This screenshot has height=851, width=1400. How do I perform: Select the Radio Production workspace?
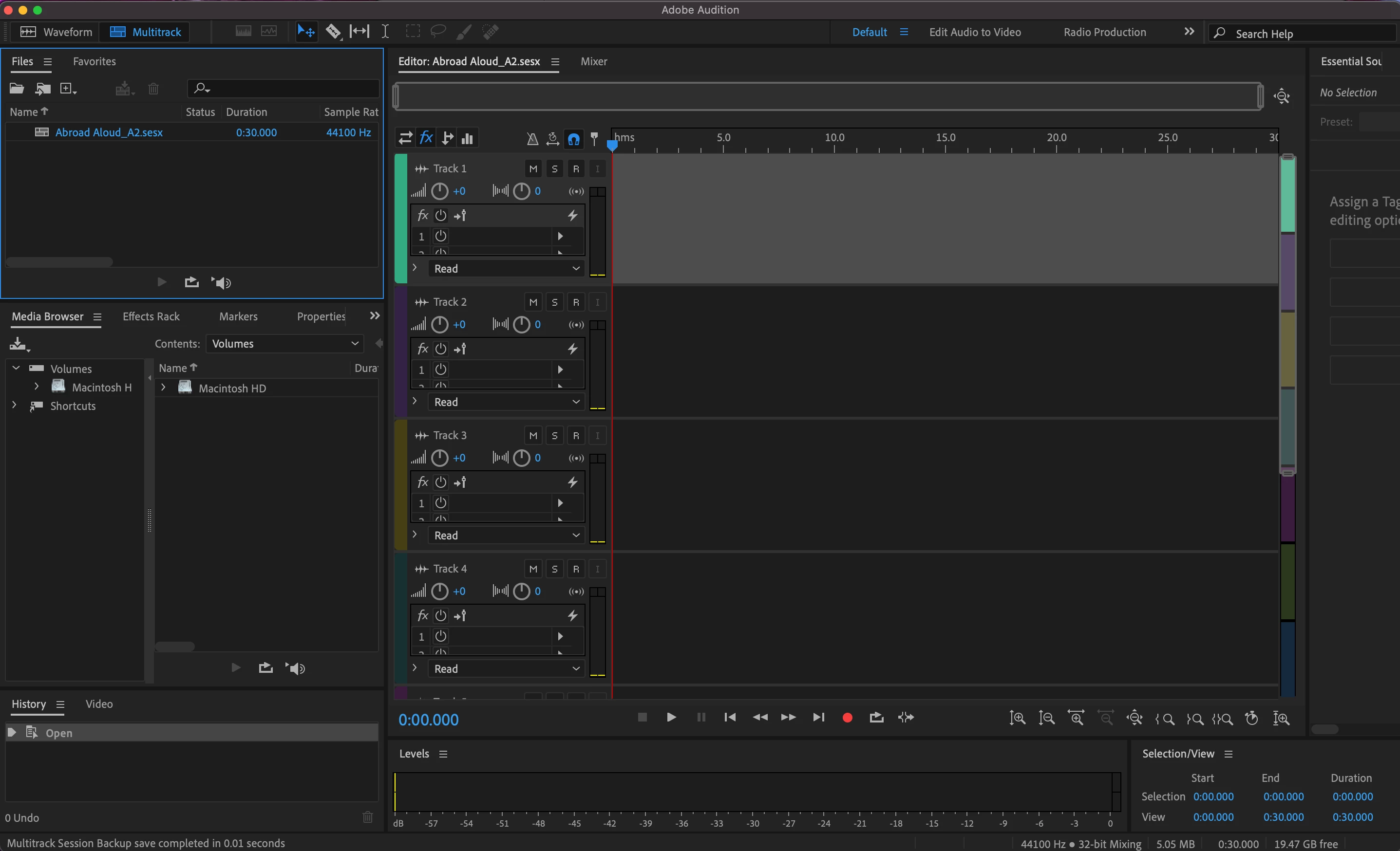(1104, 32)
